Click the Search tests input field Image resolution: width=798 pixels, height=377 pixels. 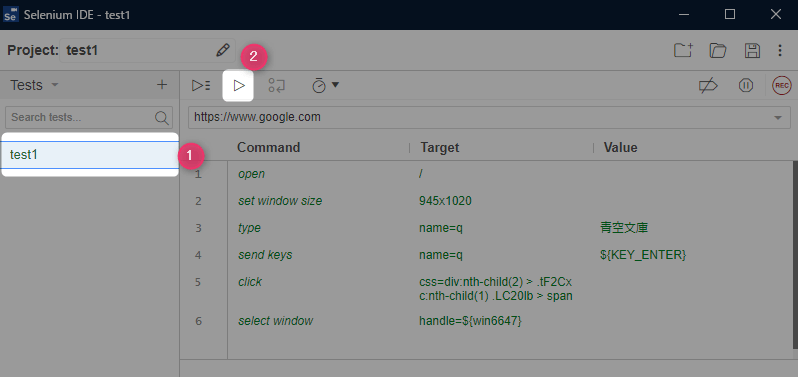click(x=89, y=118)
